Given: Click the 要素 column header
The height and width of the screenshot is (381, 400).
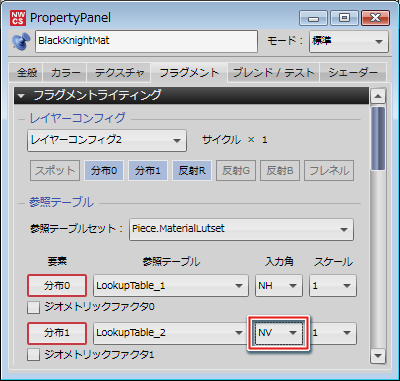Looking at the screenshot, I should [57, 262].
